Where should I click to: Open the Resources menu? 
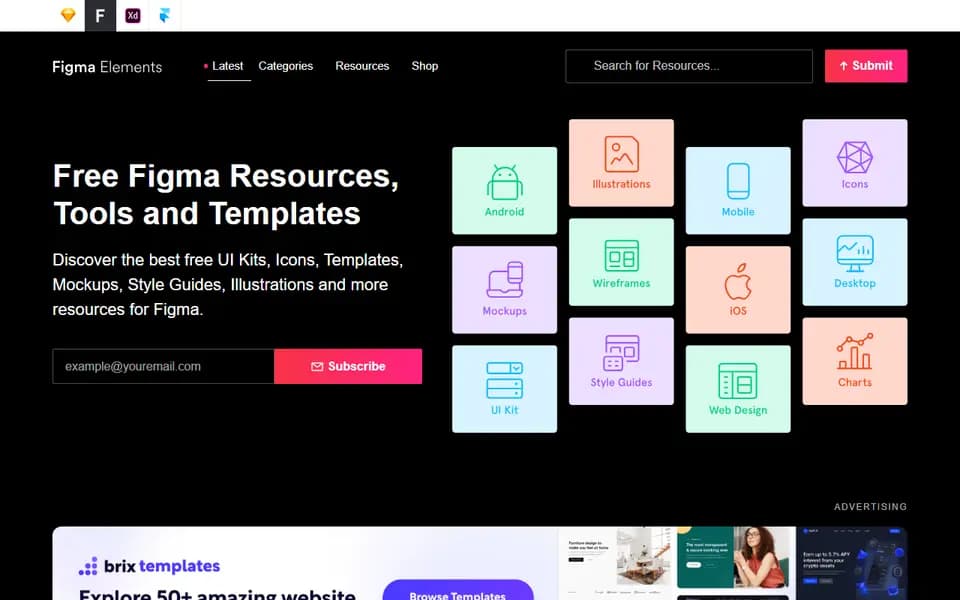coord(362,66)
